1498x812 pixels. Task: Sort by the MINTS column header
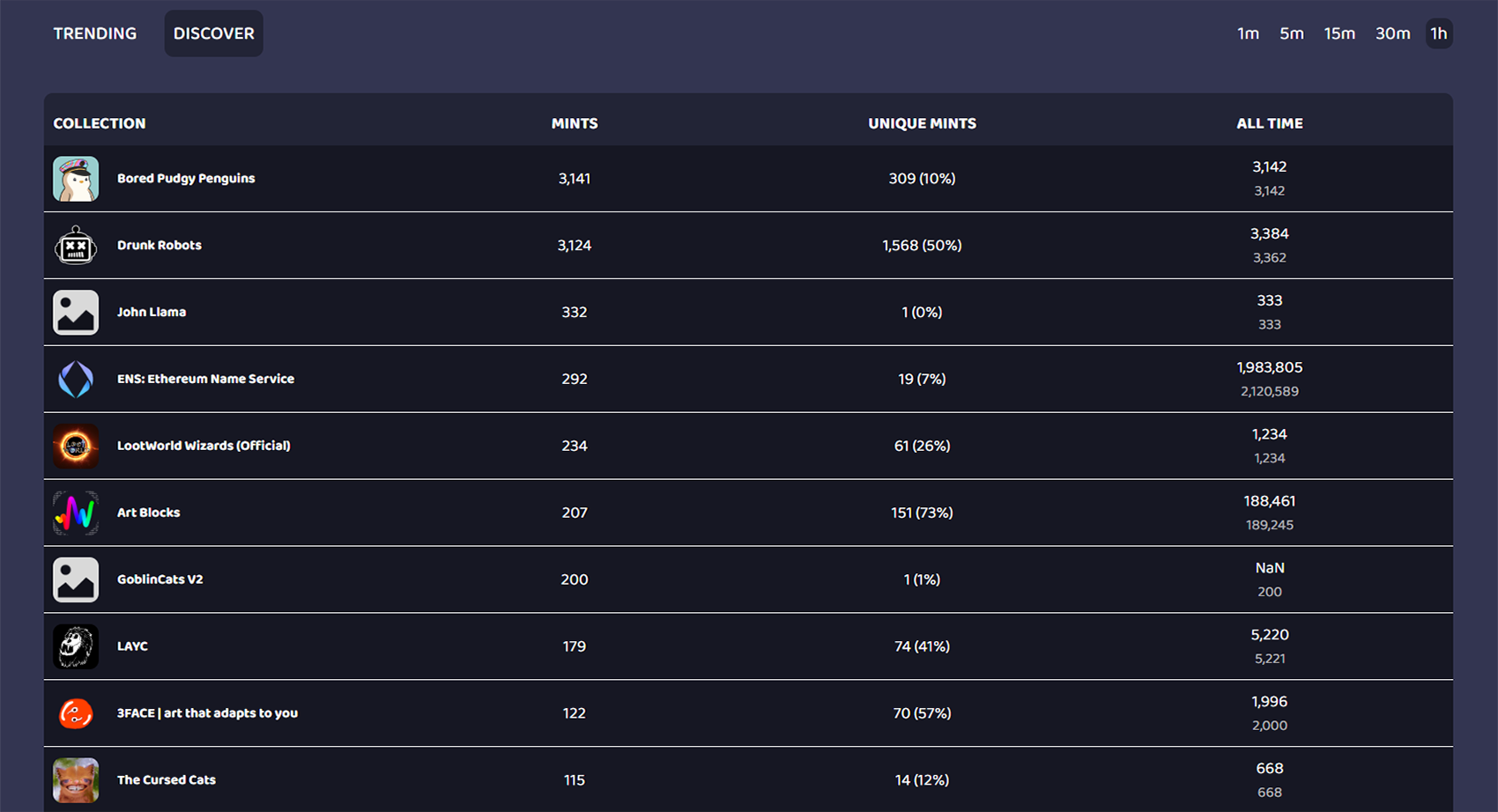point(575,123)
